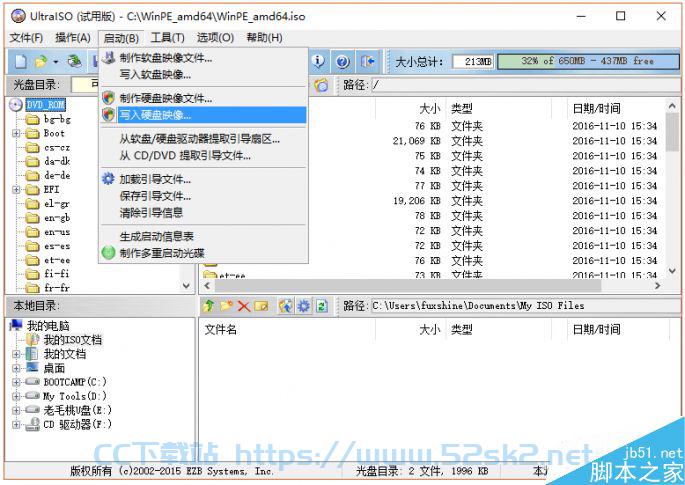
Task: Click the Rename folder icon in local toolbar
Action: [x=261, y=306]
